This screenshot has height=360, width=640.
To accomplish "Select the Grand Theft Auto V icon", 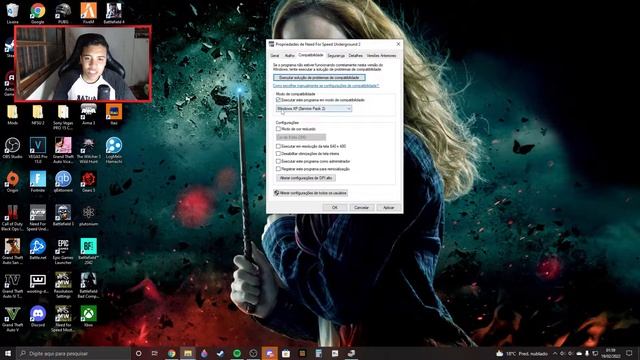I will [x=12, y=319].
